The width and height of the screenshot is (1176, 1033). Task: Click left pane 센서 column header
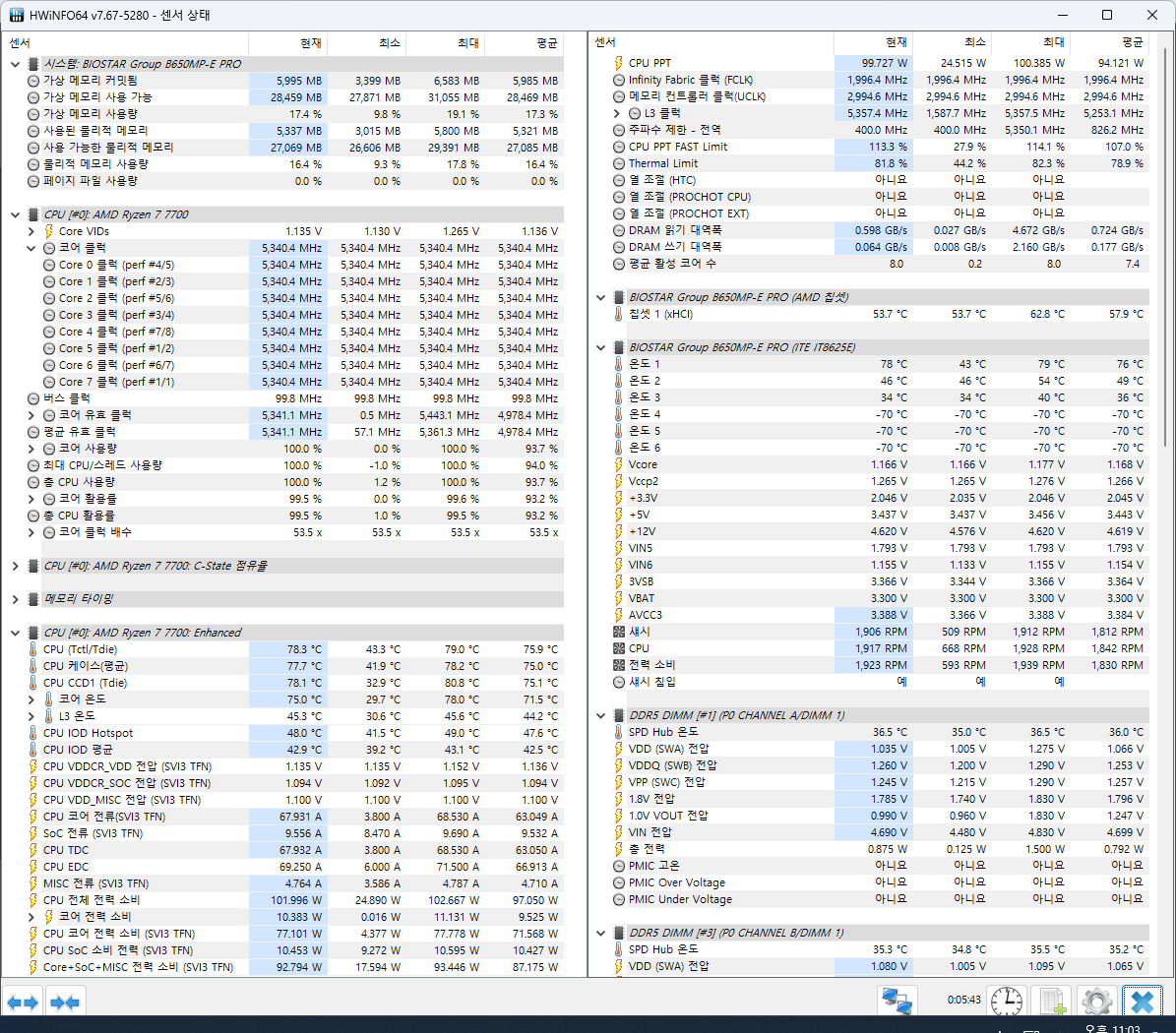coord(125,42)
